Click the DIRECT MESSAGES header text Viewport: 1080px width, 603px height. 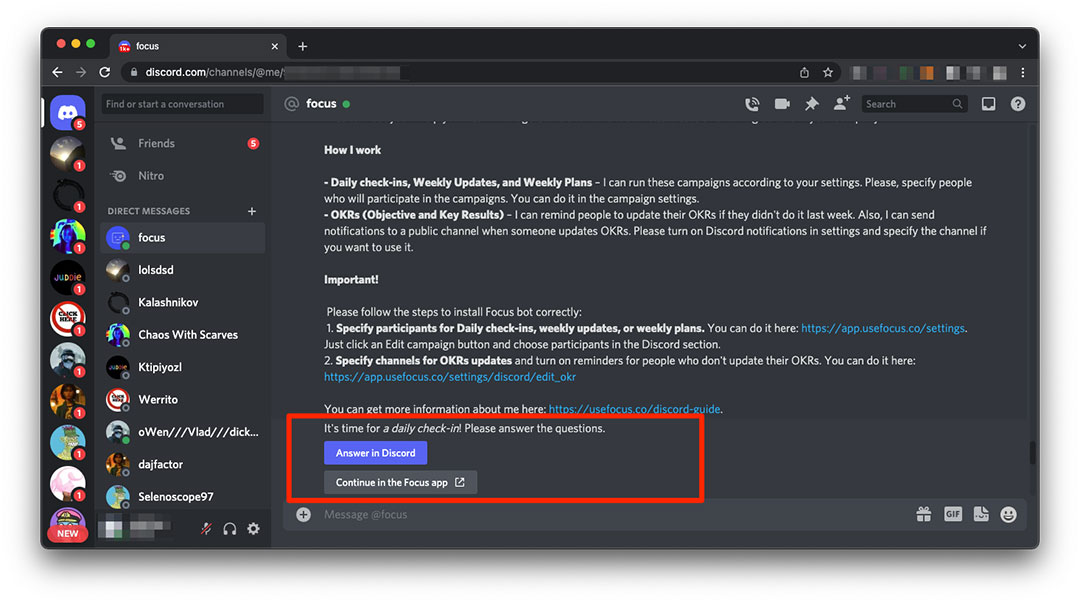[149, 211]
